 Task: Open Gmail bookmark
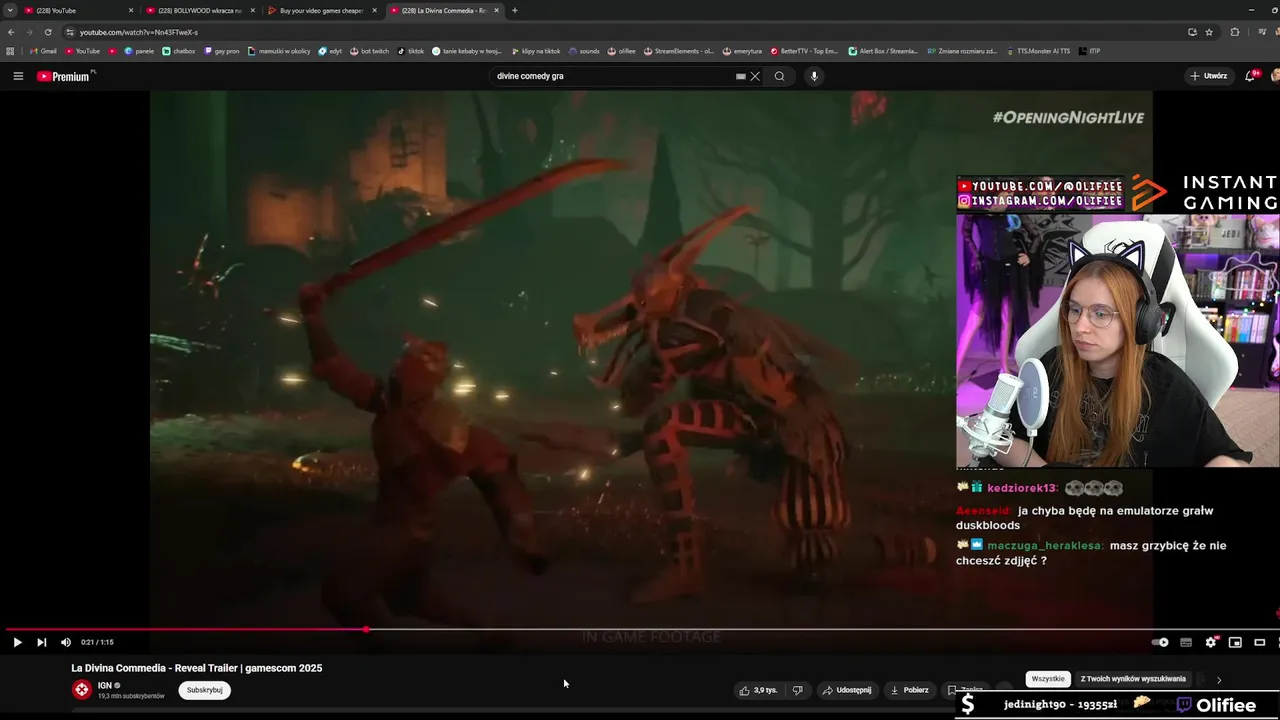(43, 51)
